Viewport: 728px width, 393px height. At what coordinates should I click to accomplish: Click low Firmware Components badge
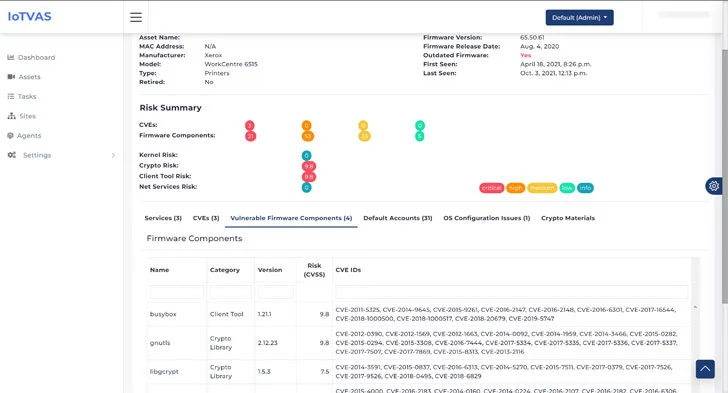419,136
